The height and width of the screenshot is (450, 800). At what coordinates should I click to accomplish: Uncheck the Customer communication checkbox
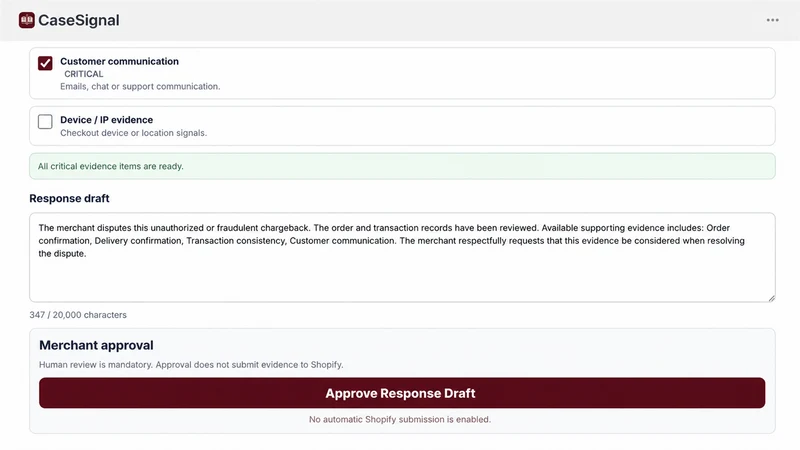click(45, 63)
